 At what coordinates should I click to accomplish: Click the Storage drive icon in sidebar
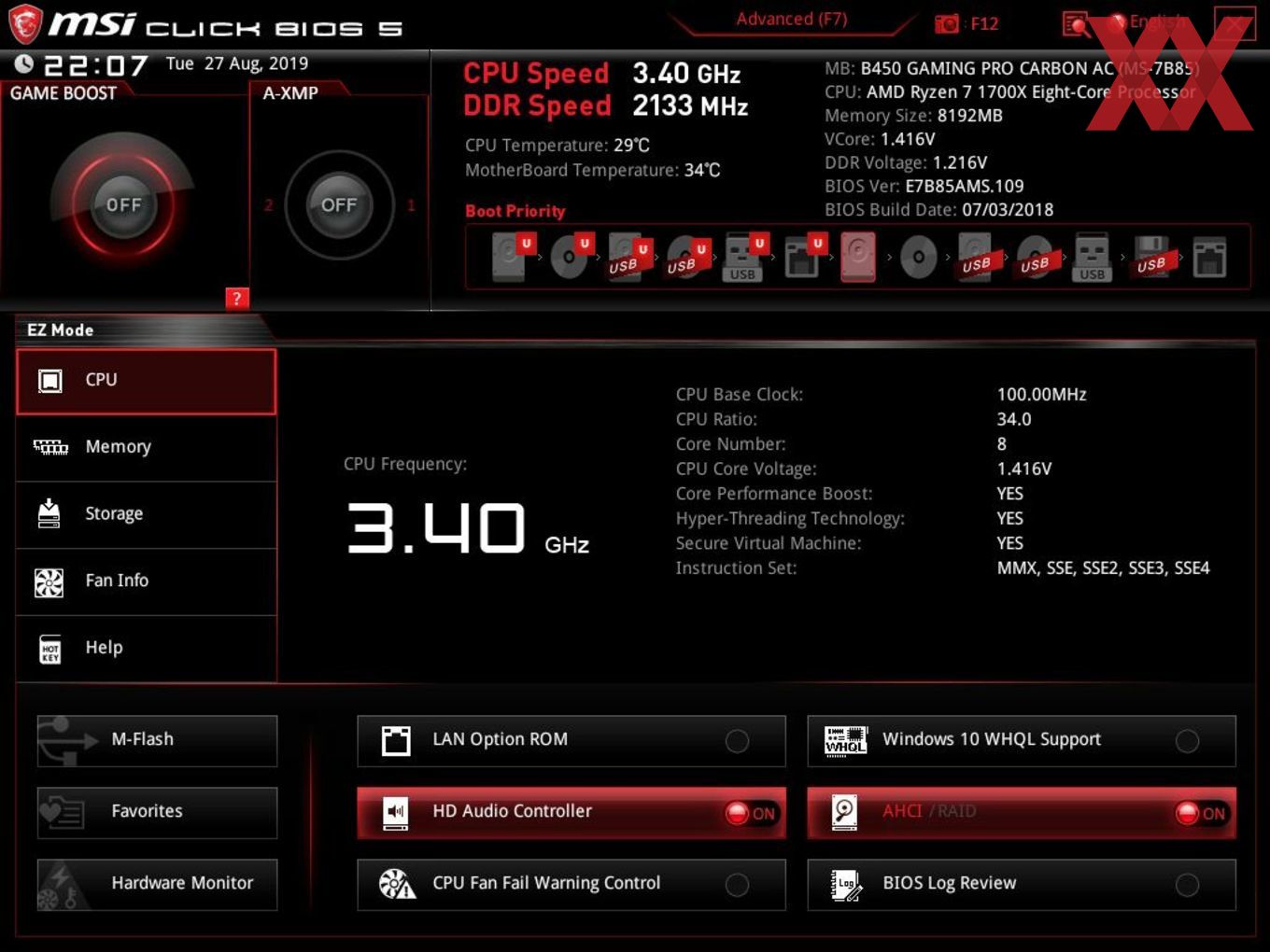tap(49, 513)
